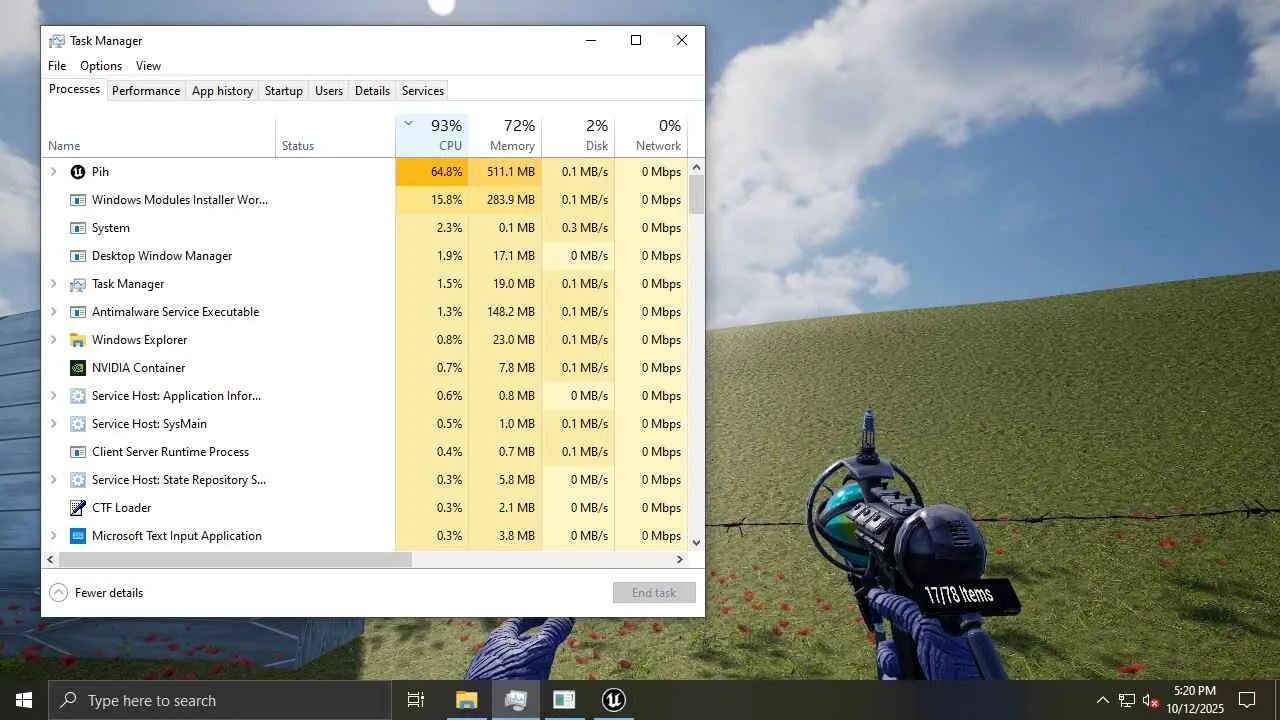This screenshot has height=720, width=1280.
Task: Select the Pih process Unreal icon
Action: 78,172
